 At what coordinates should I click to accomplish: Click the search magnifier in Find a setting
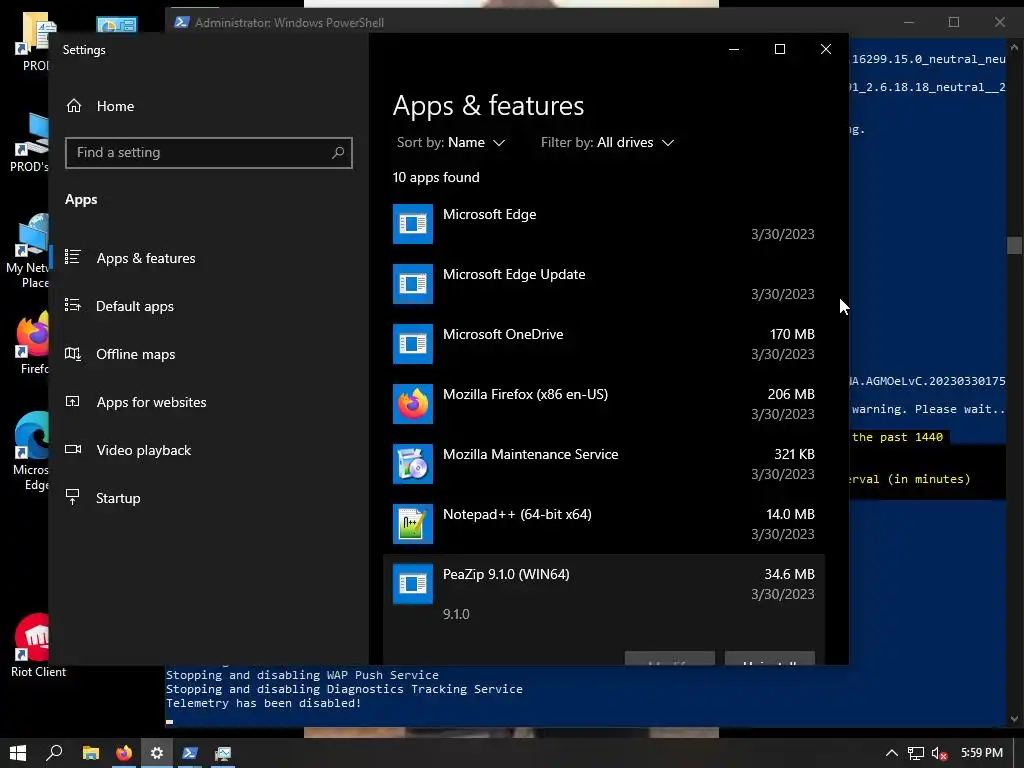pos(338,152)
